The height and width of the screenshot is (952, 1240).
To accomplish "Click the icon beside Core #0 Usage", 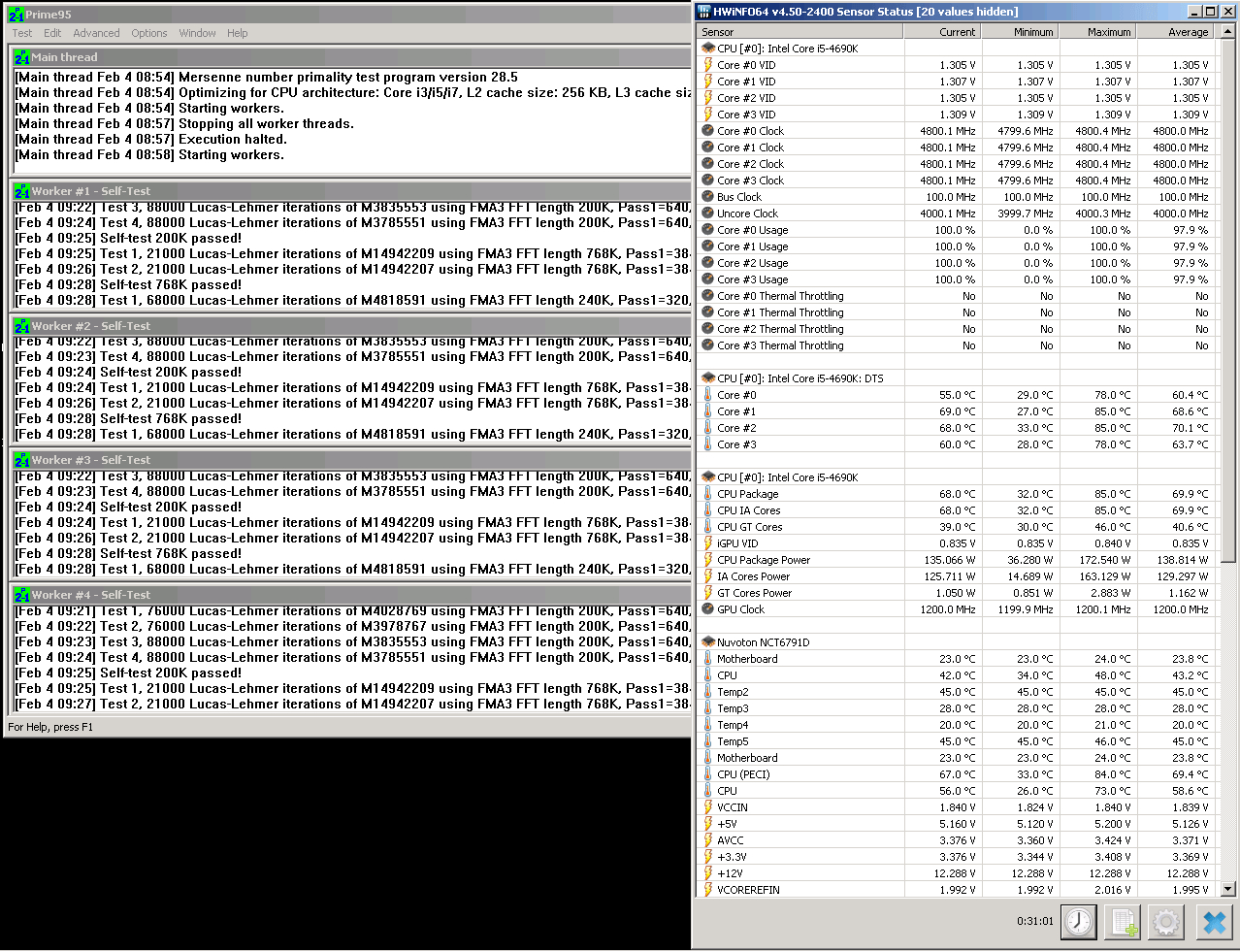I will [x=708, y=230].
